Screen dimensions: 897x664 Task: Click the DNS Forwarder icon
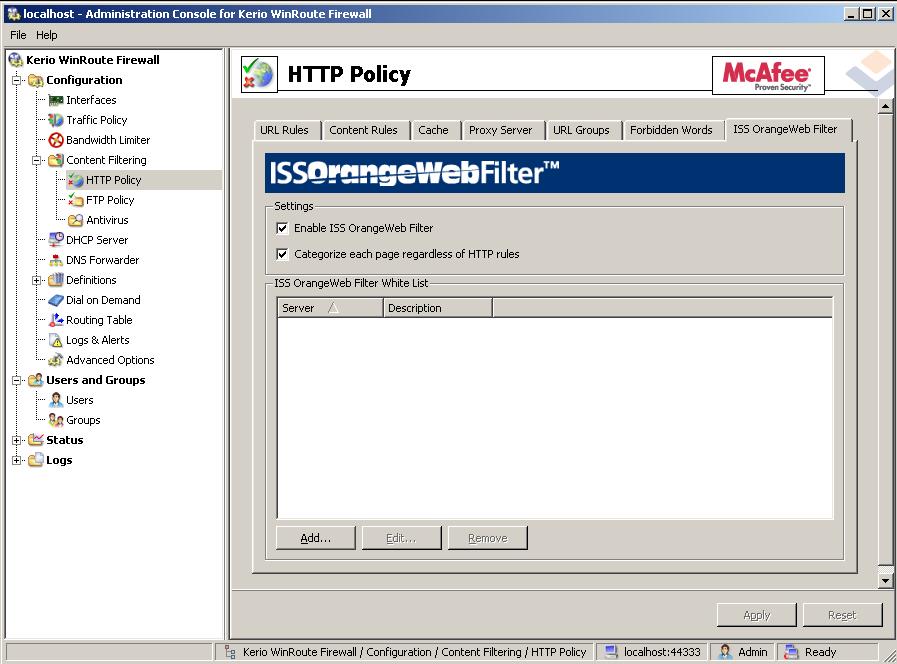coord(55,260)
